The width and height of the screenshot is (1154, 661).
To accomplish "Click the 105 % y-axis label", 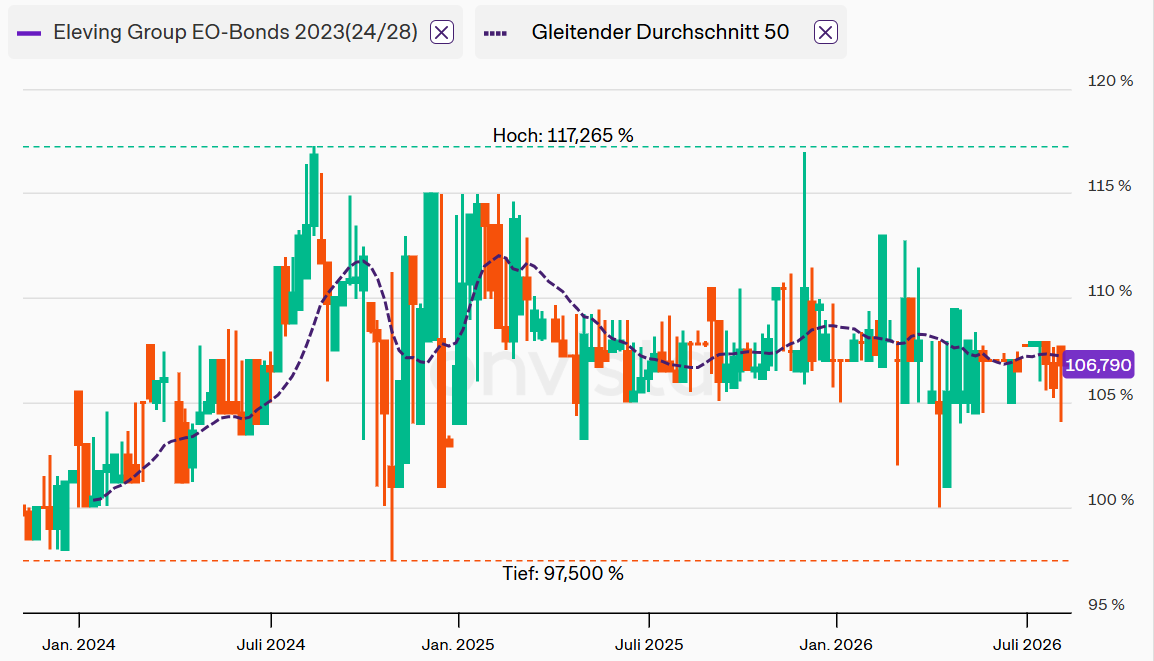I will [1111, 395].
